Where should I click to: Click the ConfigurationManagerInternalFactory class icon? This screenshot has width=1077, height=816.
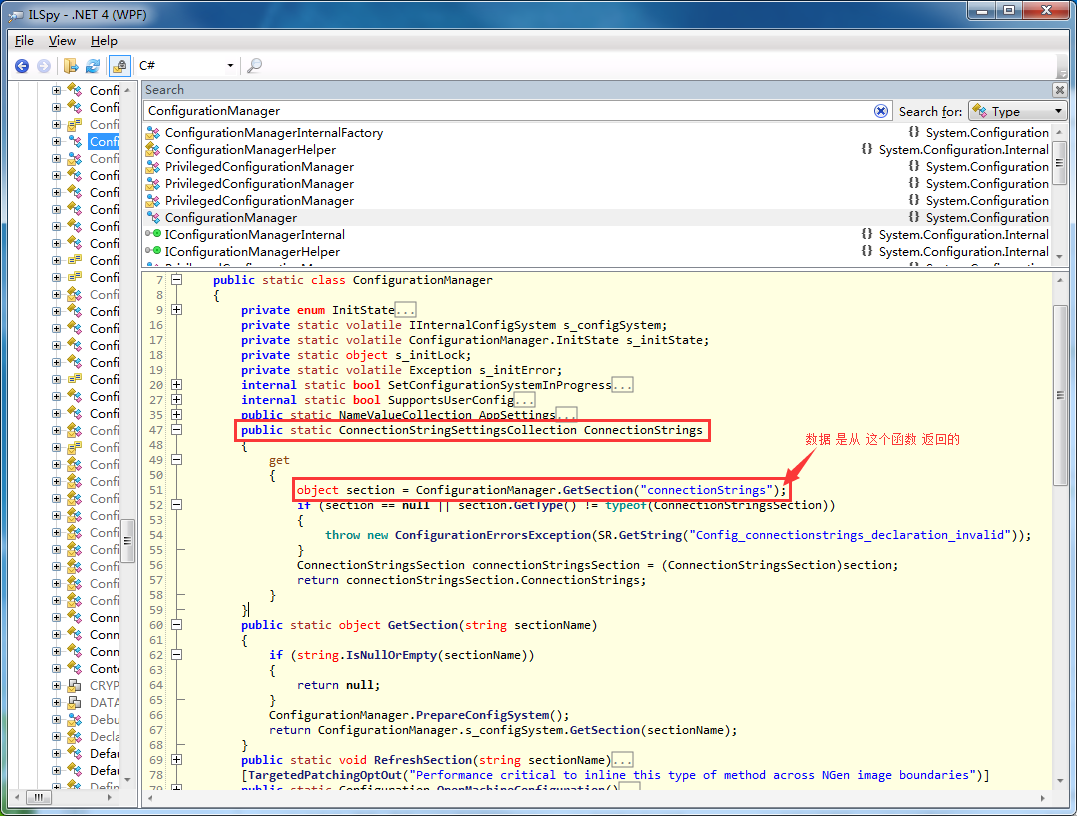click(x=152, y=133)
